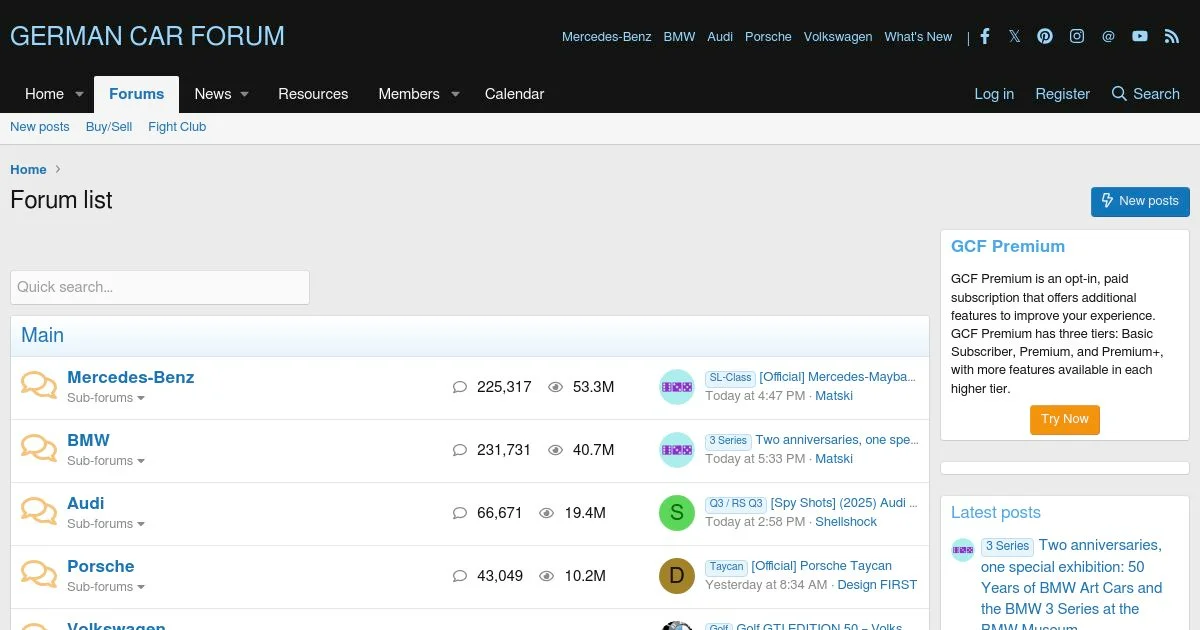Open the BMW forum title
Image resolution: width=1200 pixels, height=630 pixels.
point(88,441)
